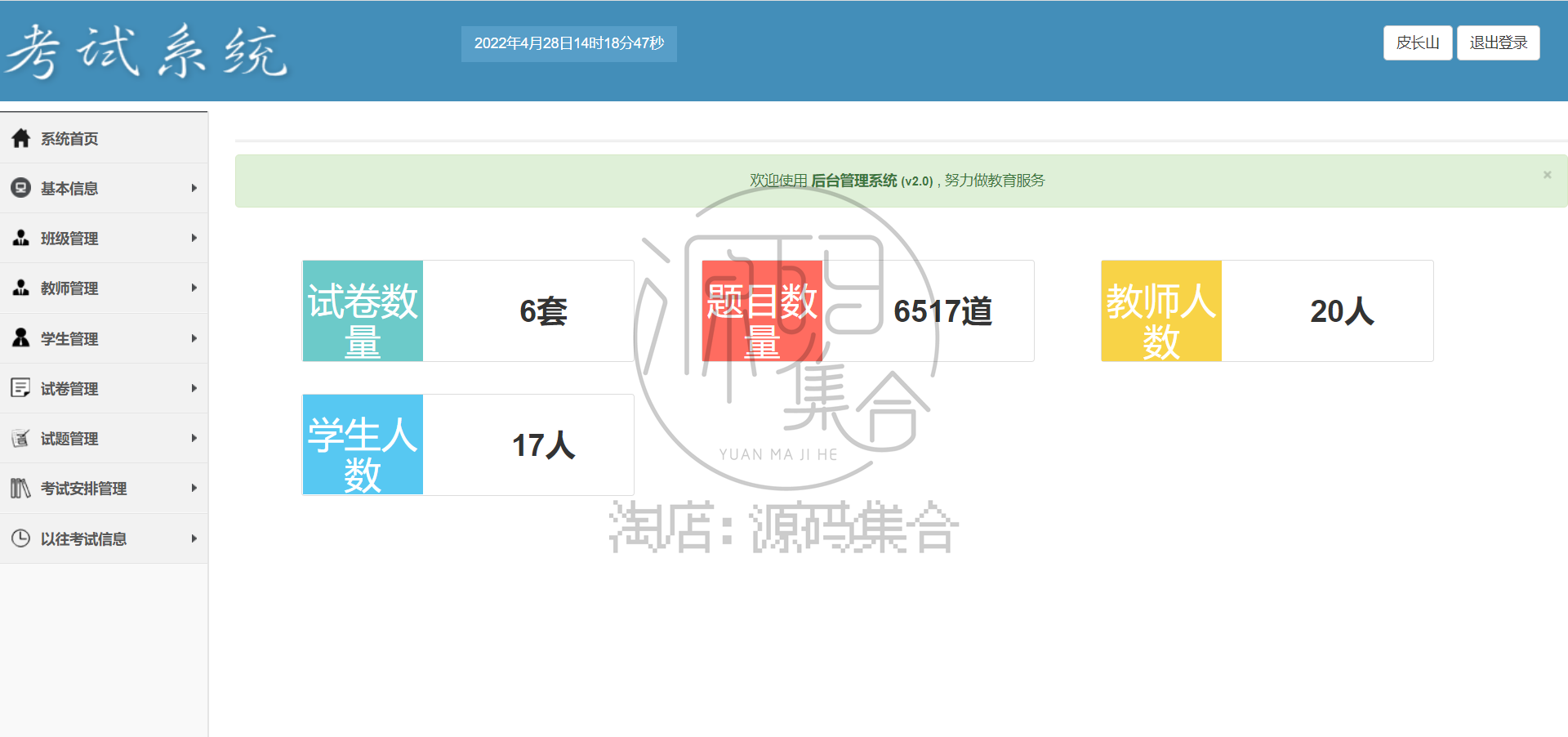The image size is (1568, 737).
Task: Click the 学生管理 user icon
Action: 21,337
